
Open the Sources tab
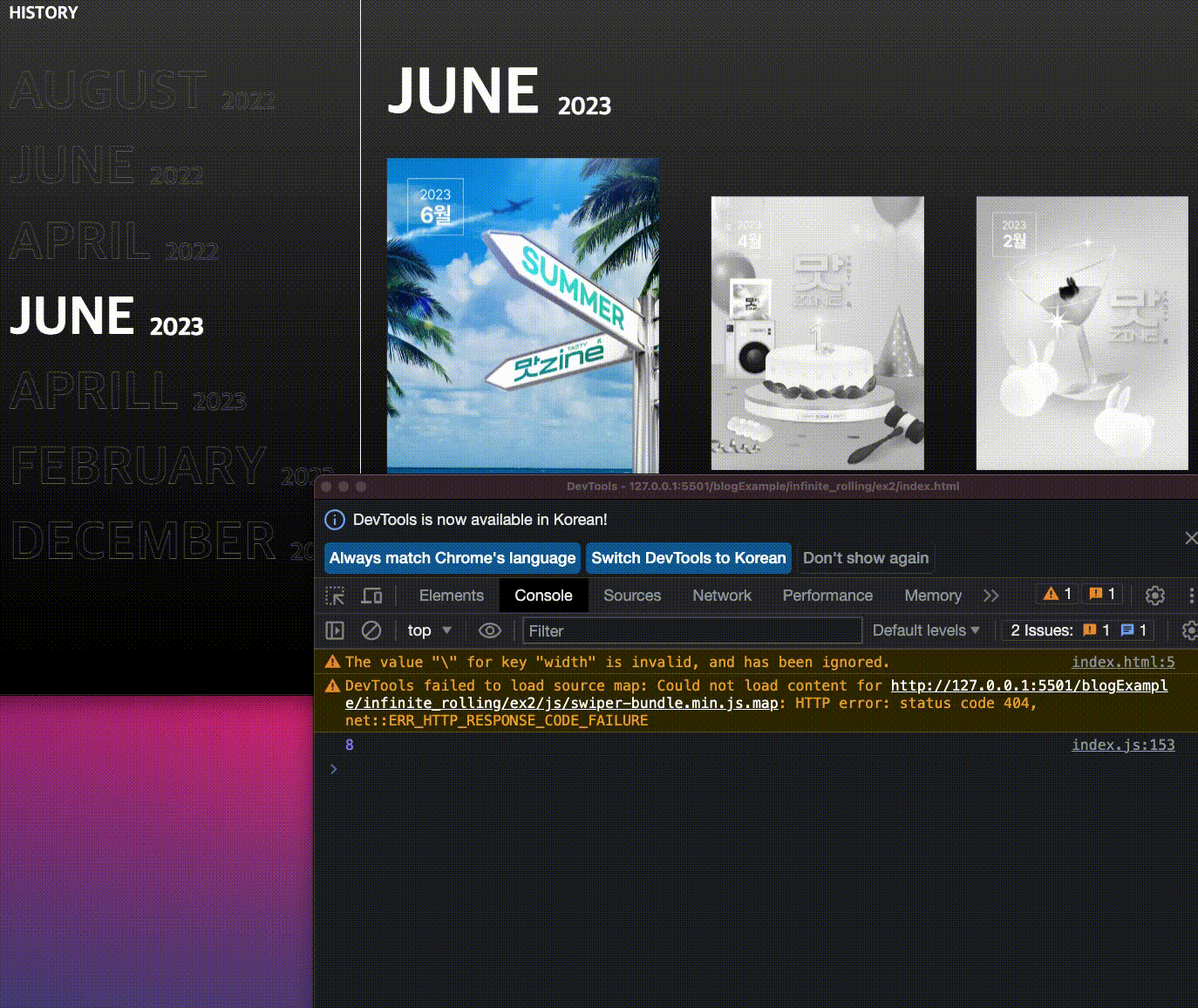(632, 596)
